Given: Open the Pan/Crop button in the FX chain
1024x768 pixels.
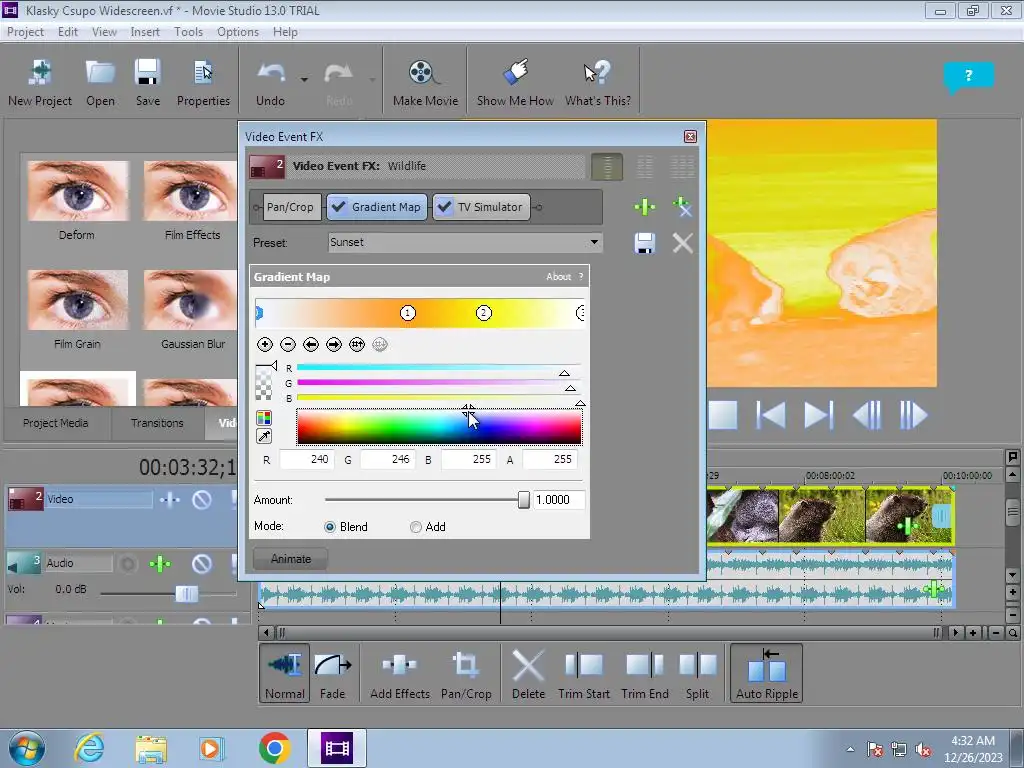Looking at the screenshot, I should [x=290, y=207].
